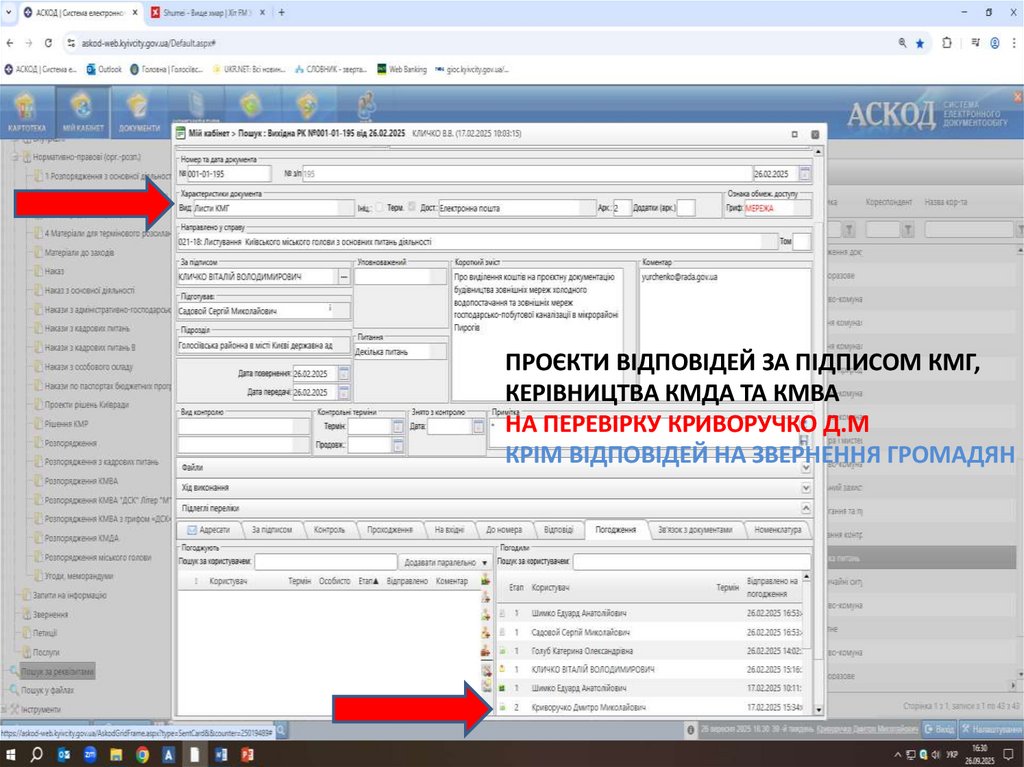Click the search icon in the bottom status bar

pos(281,730)
